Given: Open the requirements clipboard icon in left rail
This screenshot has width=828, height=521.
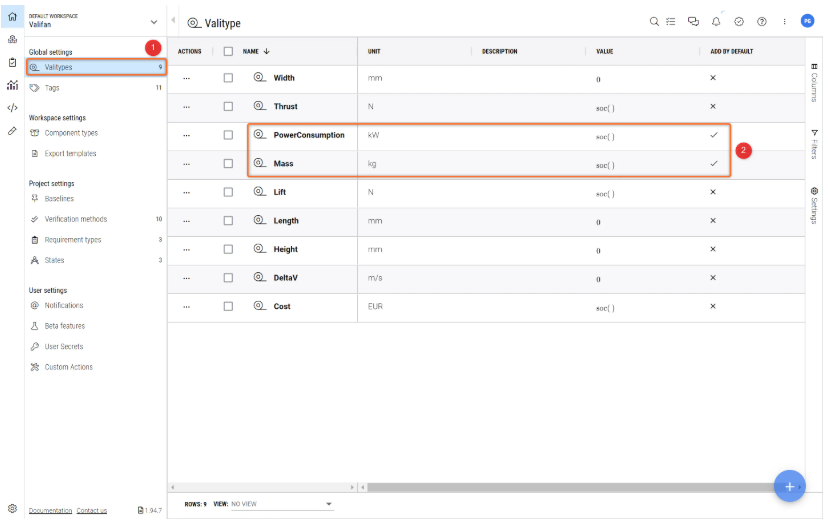Looking at the screenshot, I should pyautogui.click(x=12, y=62).
